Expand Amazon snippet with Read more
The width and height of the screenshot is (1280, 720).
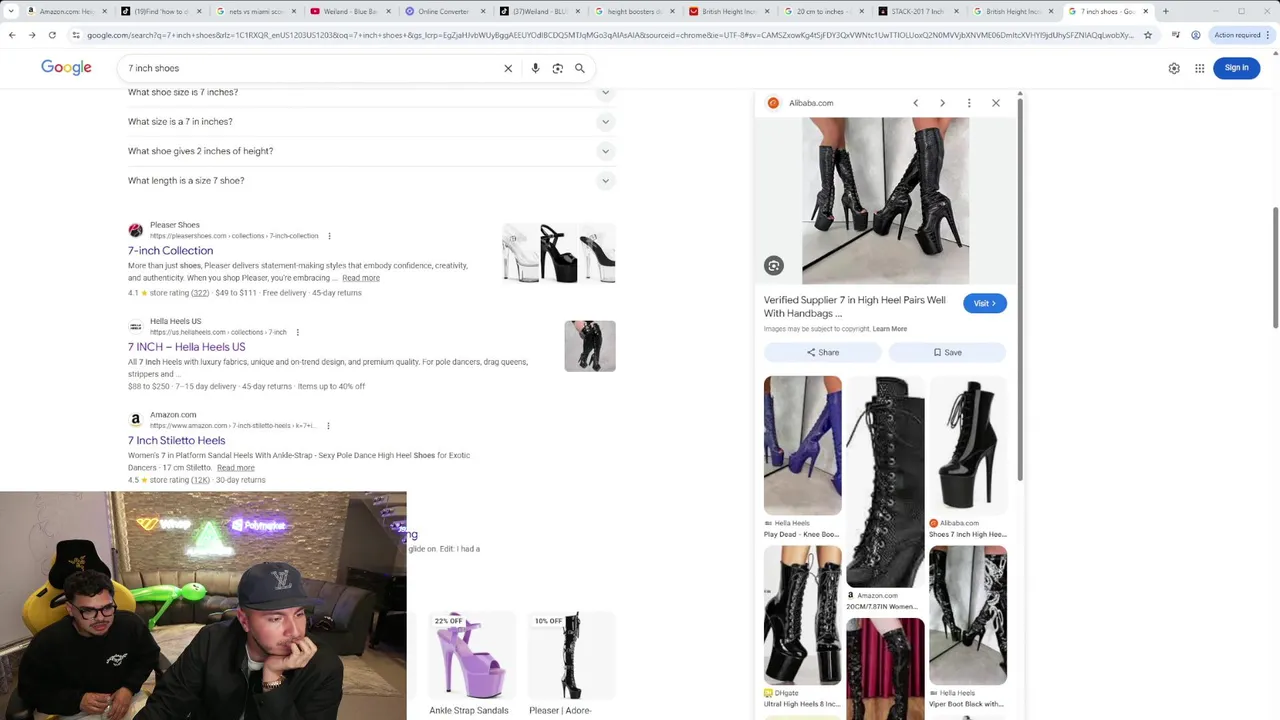pyautogui.click(x=236, y=467)
